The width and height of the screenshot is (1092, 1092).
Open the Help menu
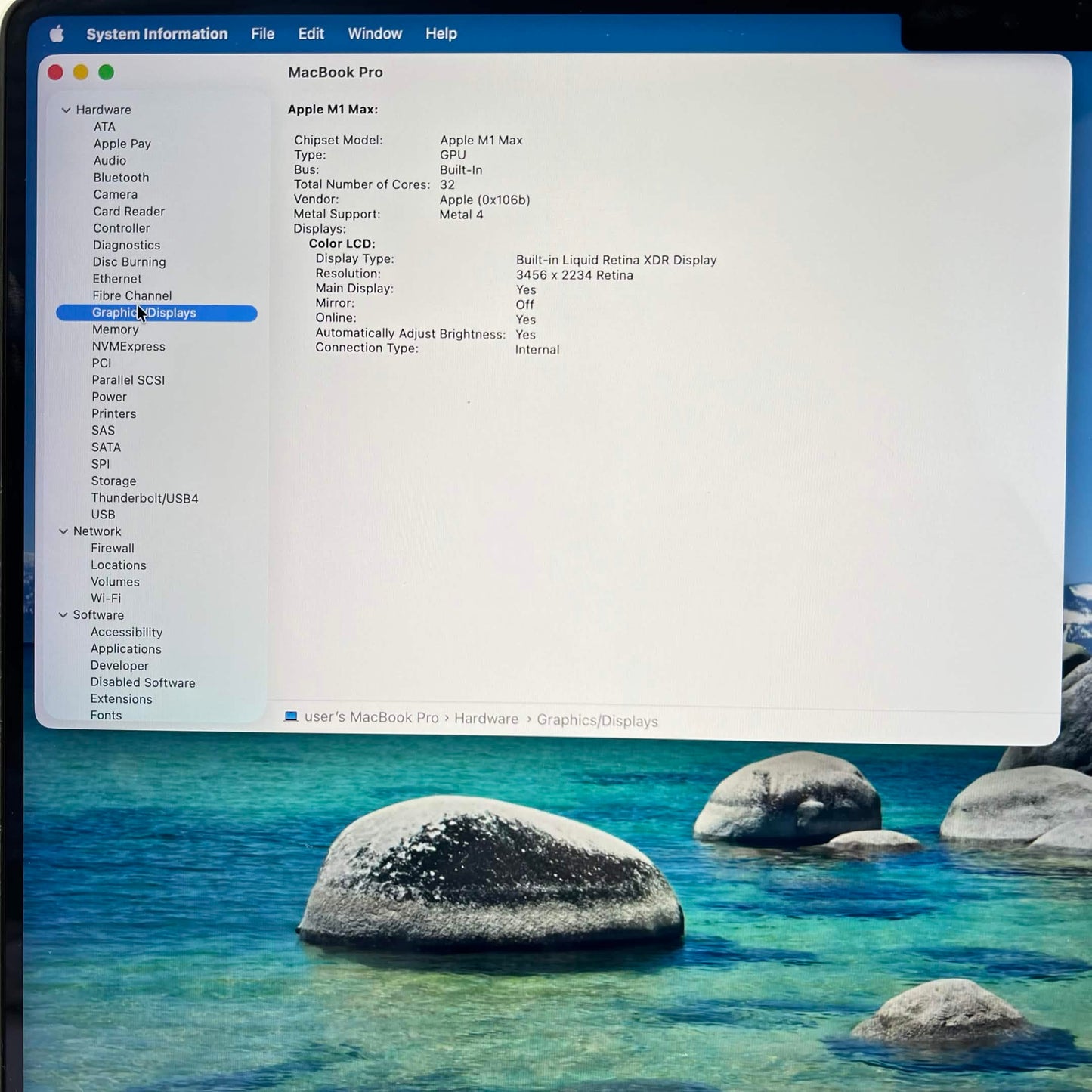(441, 34)
